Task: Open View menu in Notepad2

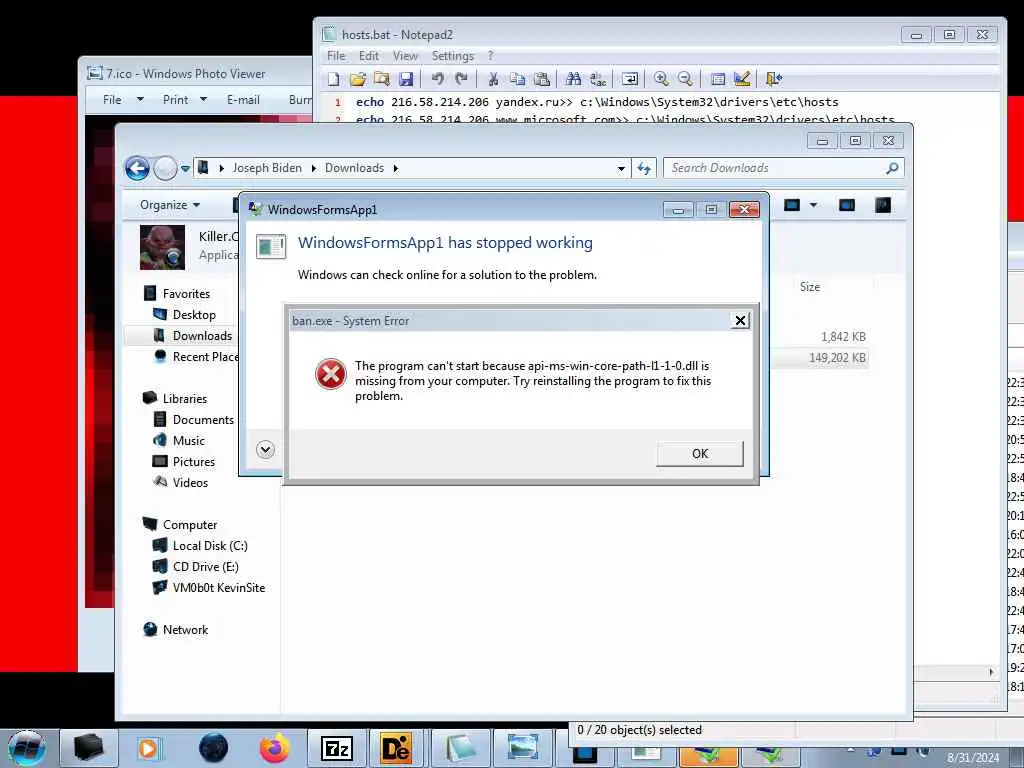Action: pos(405,56)
